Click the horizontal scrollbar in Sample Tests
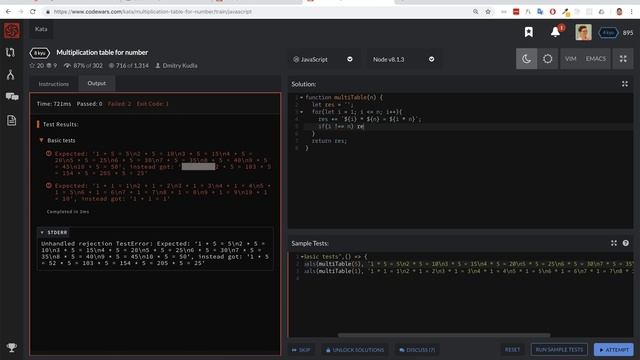This screenshot has width=640, height=360. [444, 335]
